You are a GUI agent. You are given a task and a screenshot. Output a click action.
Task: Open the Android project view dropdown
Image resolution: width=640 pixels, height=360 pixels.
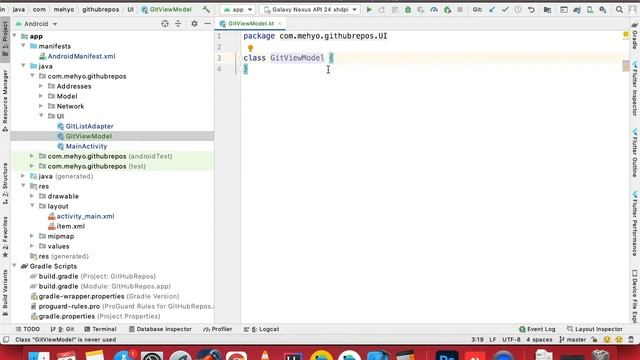tap(36, 24)
